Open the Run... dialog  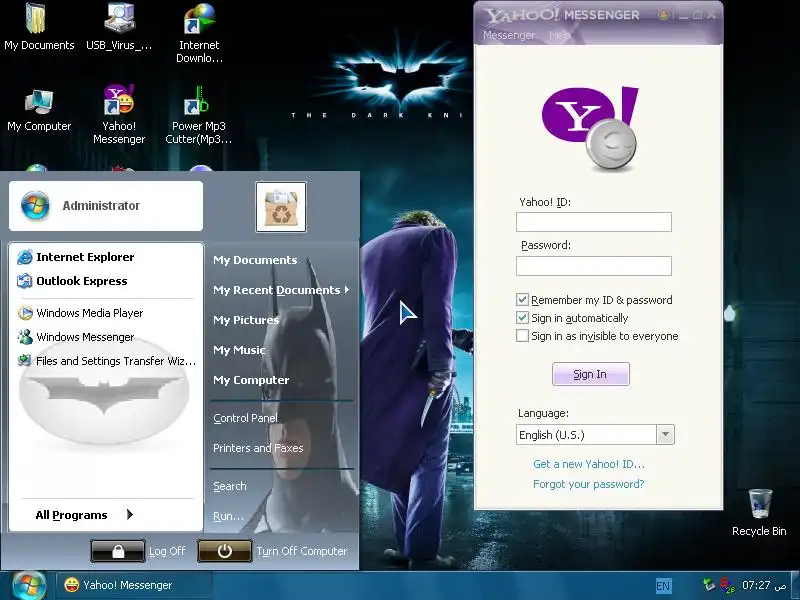coord(228,516)
